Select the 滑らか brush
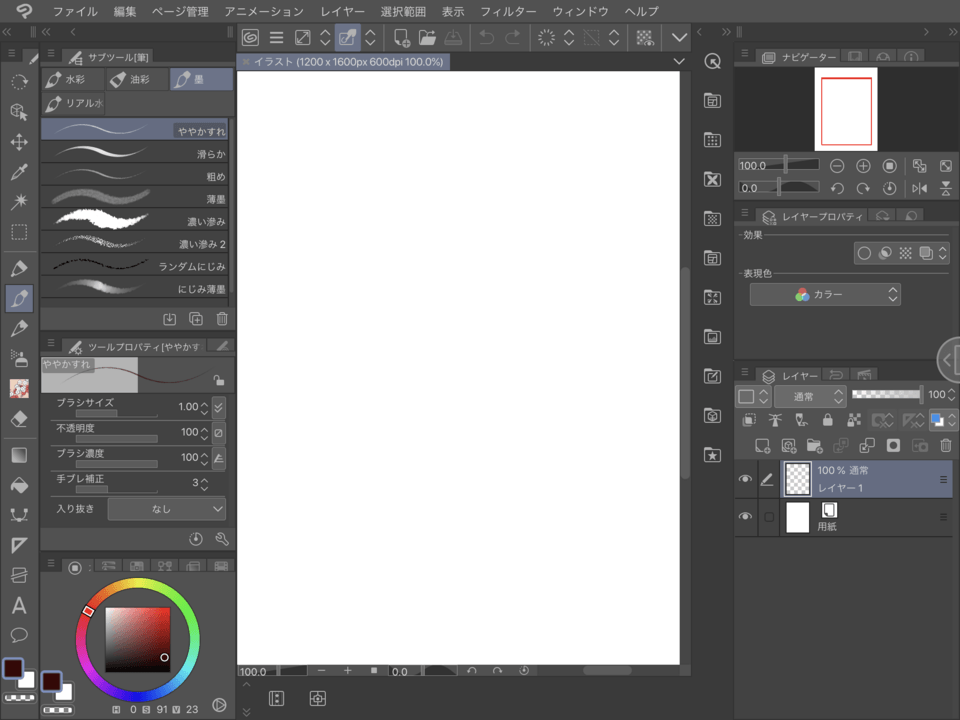The image size is (960, 720). pyautogui.click(x=135, y=152)
